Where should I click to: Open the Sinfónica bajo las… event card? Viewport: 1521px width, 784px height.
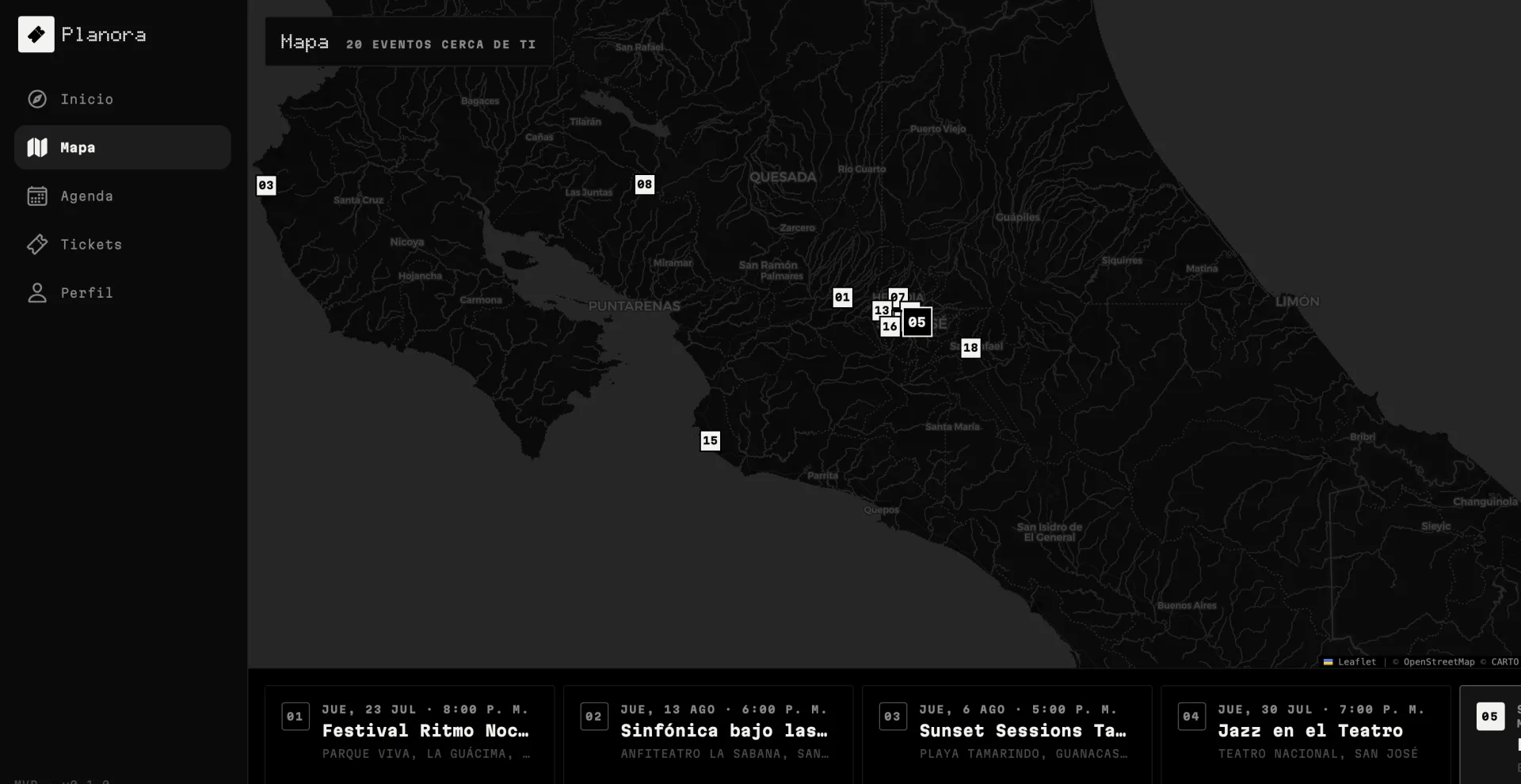click(708, 734)
